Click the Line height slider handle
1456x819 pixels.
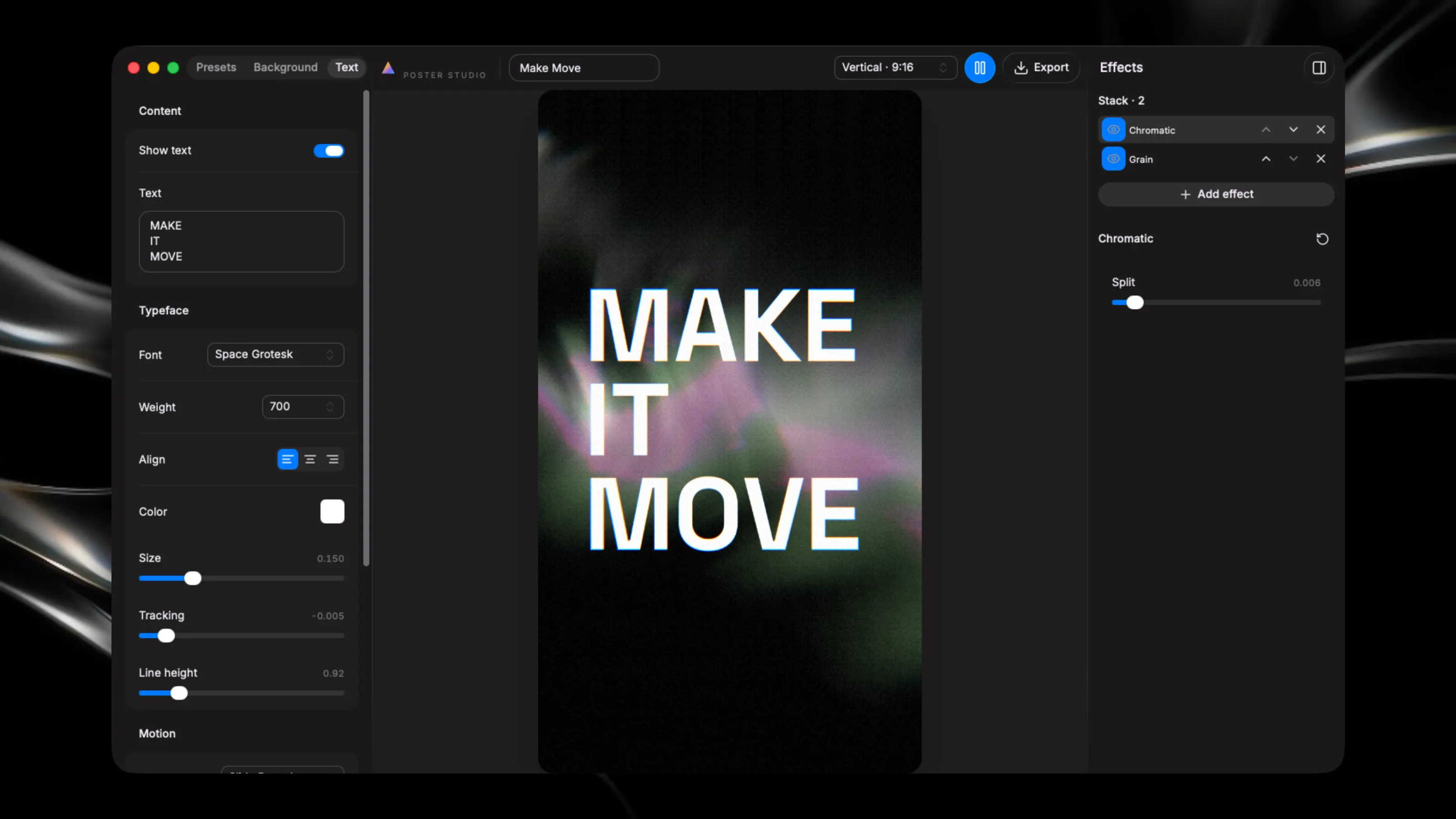[x=179, y=693]
